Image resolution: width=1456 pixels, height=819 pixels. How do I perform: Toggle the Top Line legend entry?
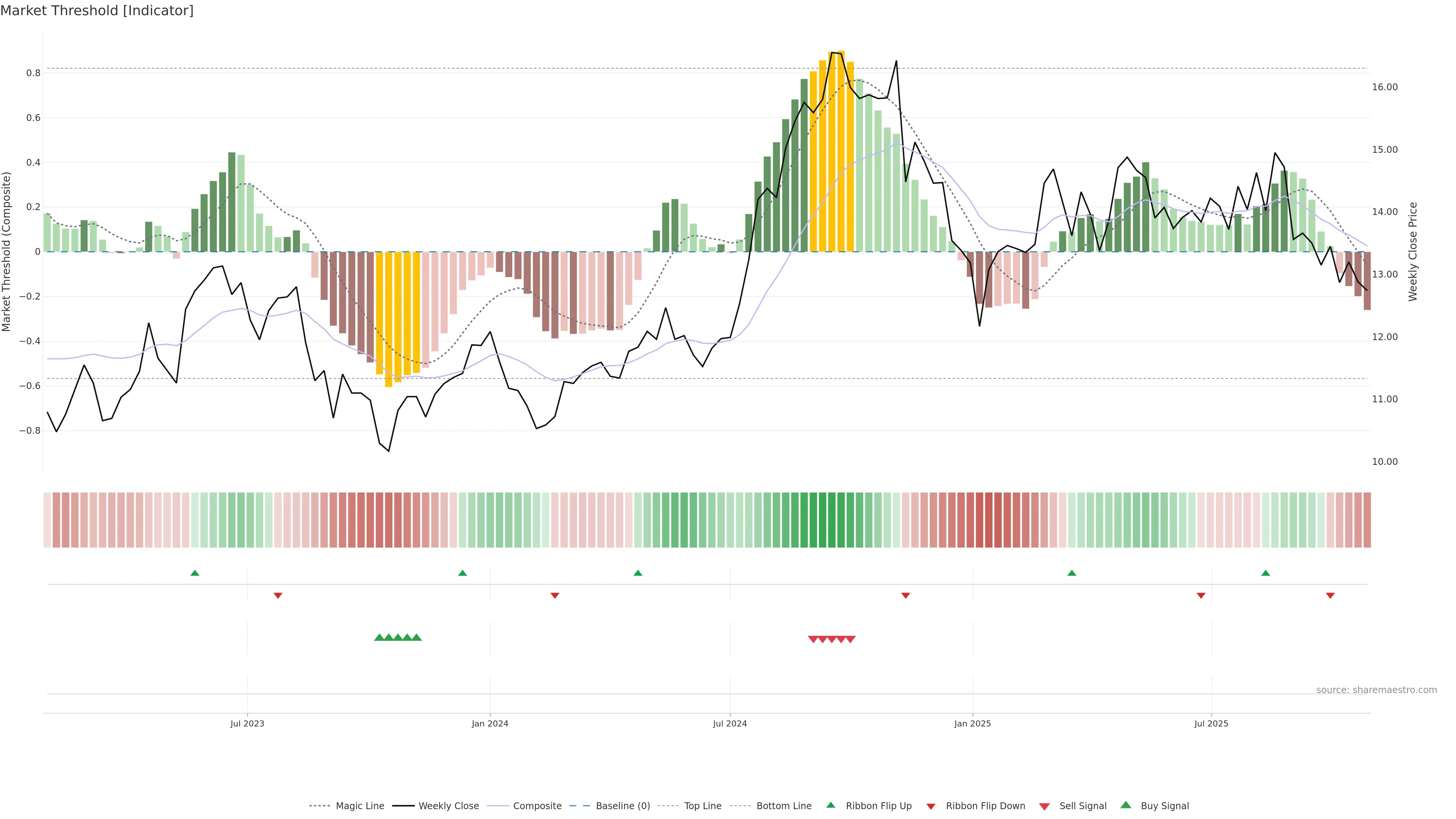click(x=703, y=806)
